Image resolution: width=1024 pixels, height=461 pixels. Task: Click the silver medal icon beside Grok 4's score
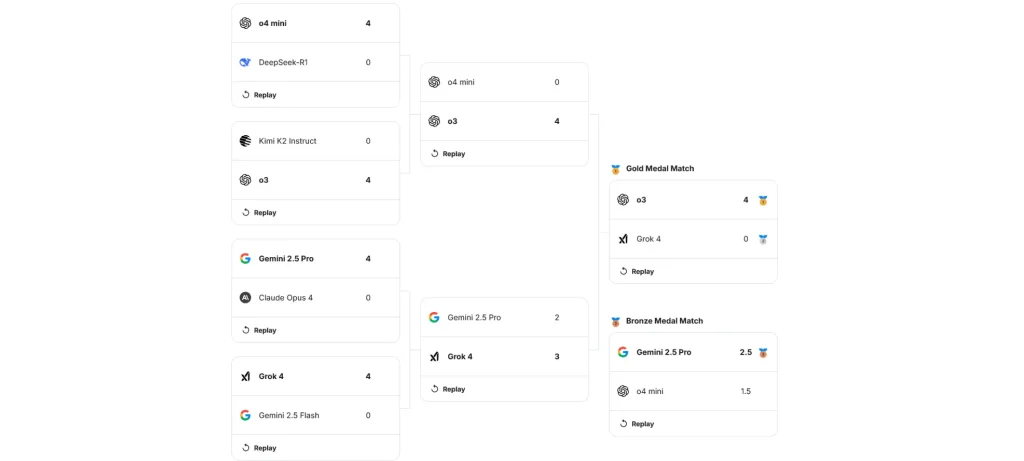[x=762, y=239]
